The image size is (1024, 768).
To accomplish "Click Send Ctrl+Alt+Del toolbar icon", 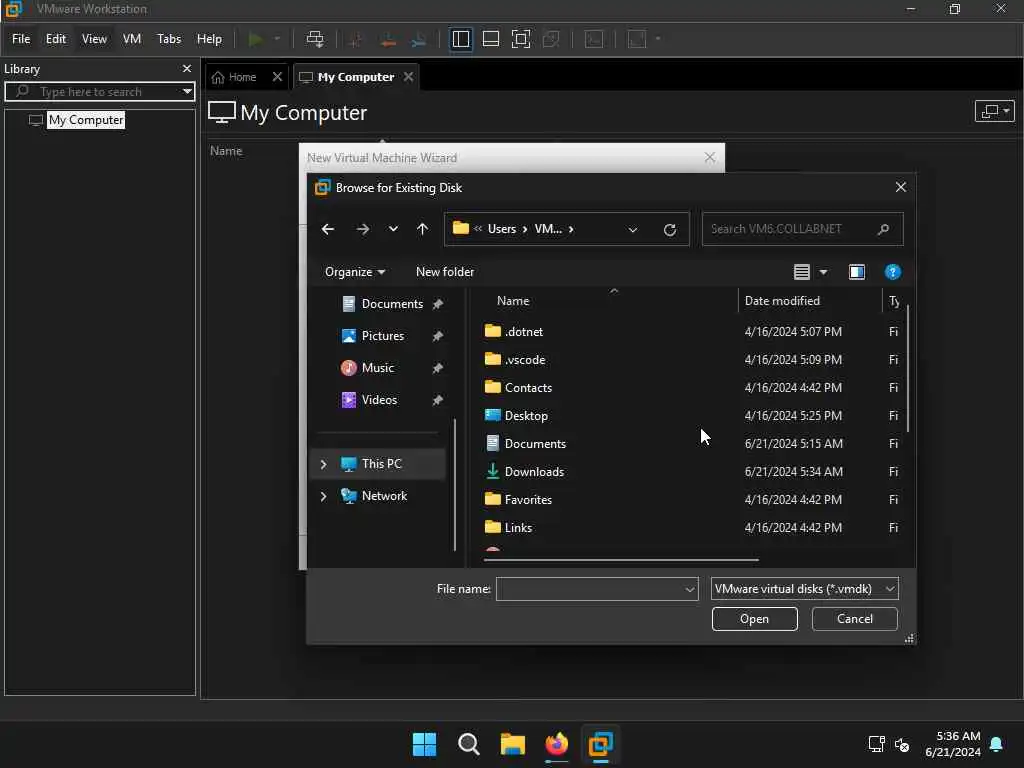I will click(x=315, y=39).
